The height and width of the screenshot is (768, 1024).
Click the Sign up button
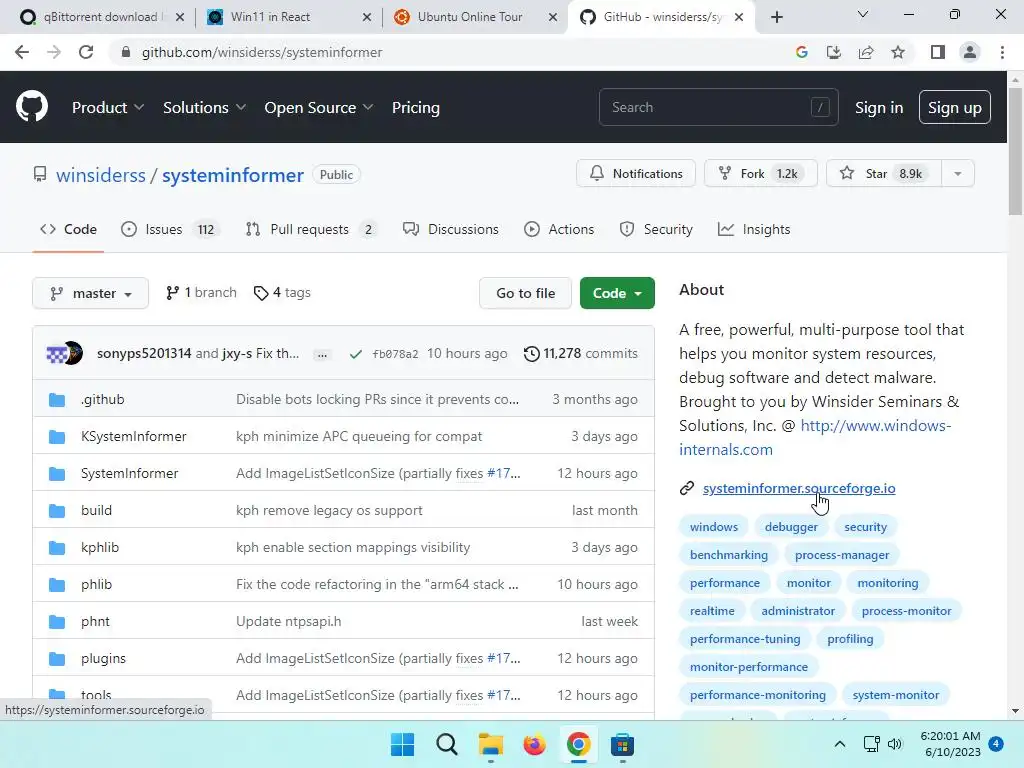[x=955, y=107]
